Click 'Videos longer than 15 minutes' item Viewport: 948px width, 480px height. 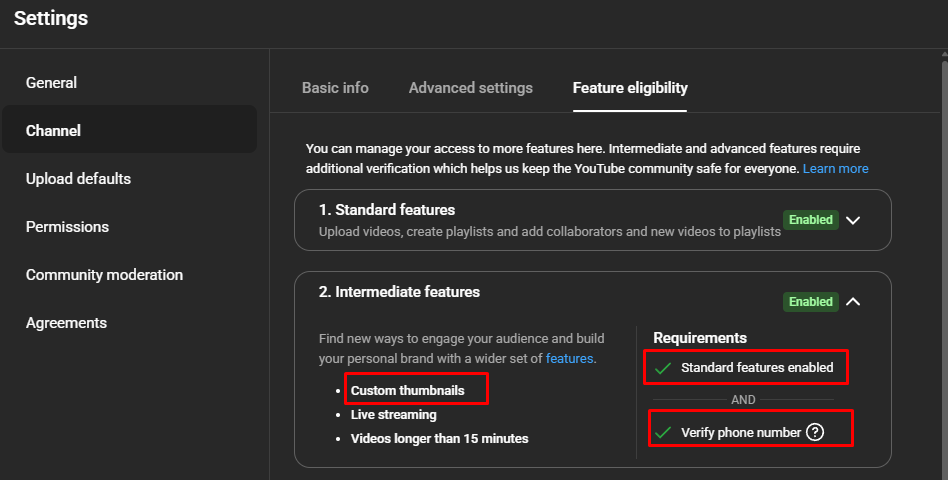coord(440,439)
